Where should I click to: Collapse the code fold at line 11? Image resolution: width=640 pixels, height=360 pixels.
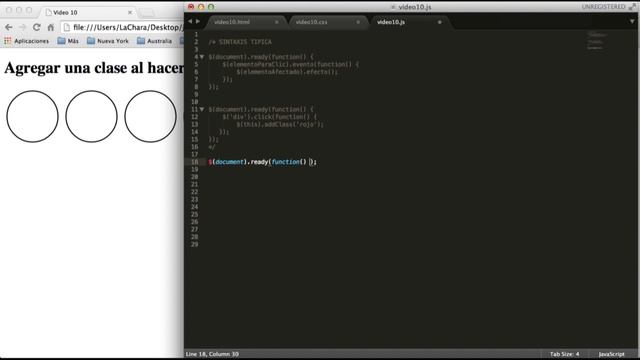pyautogui.click(x=202, y=109)
